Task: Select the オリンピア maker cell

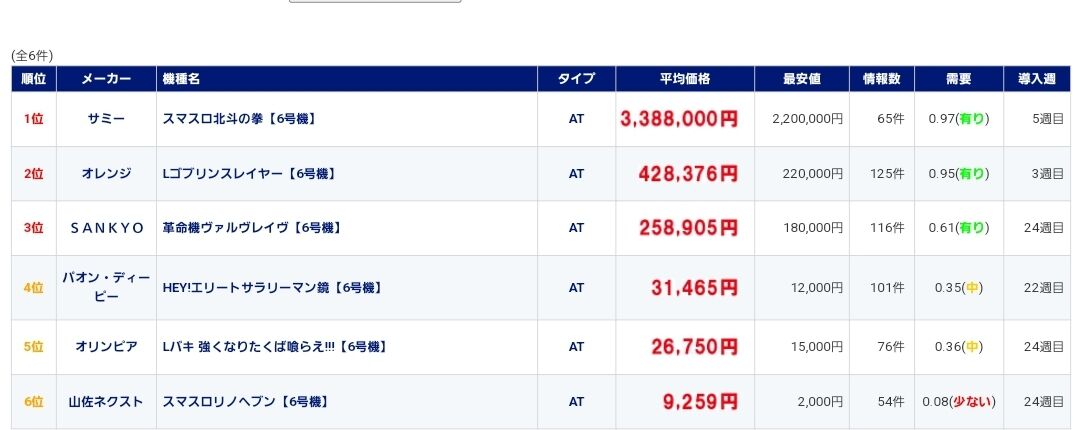Action: tap(107, 347)
